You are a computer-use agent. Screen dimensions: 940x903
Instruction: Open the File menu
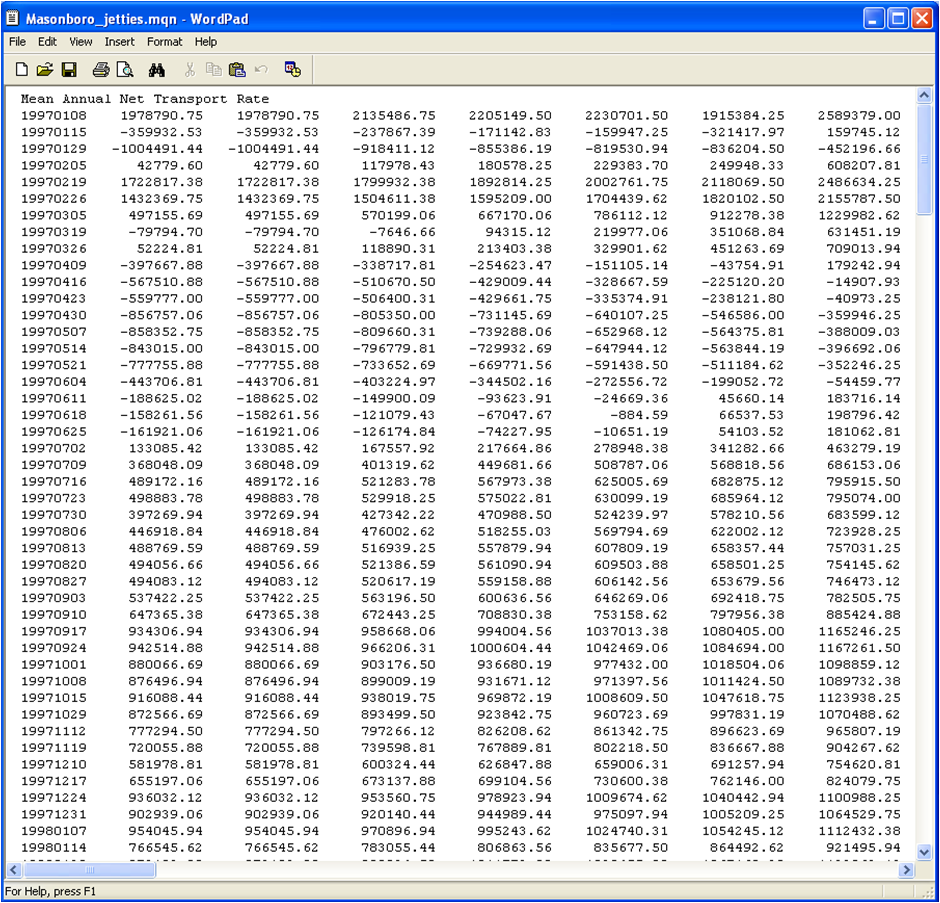[17, 41]
